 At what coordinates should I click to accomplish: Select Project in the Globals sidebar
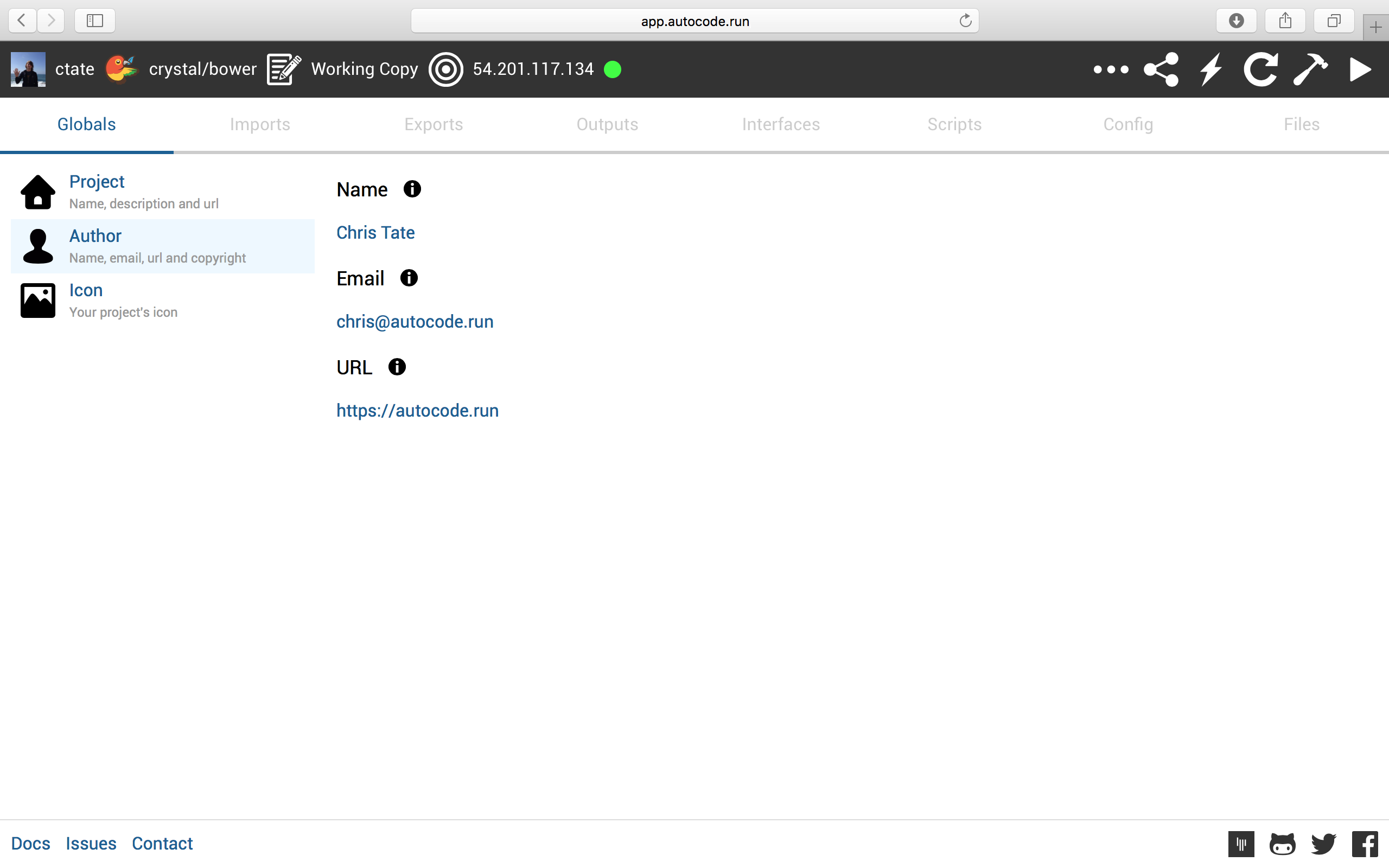coord(97,182)
